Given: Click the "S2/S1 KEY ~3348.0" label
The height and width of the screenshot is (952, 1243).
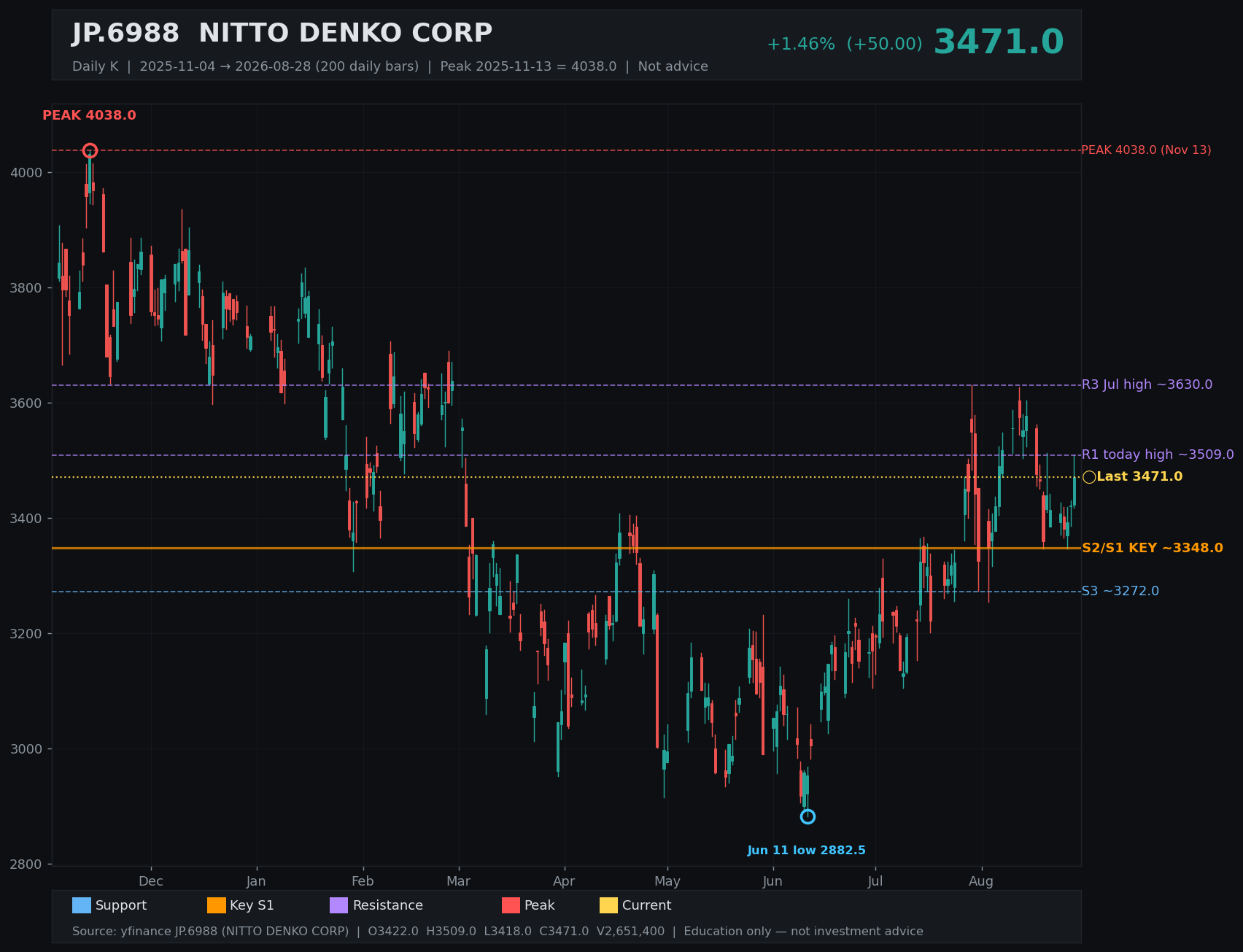Looking at the screenshot, I should click(1152, 548).
